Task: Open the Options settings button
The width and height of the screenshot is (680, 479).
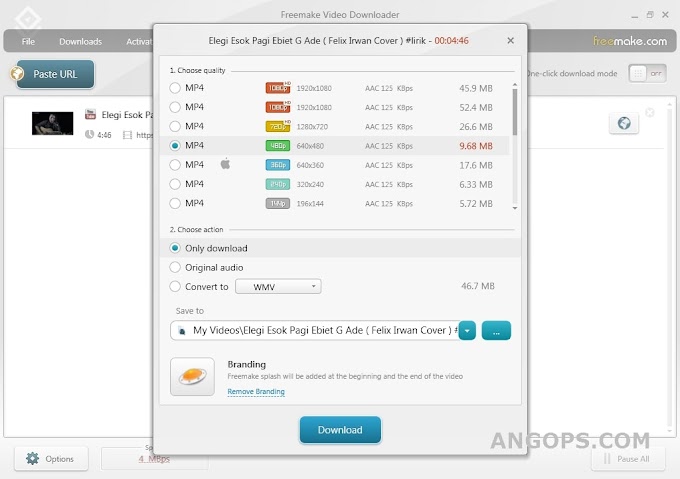Action: point(51,459)
